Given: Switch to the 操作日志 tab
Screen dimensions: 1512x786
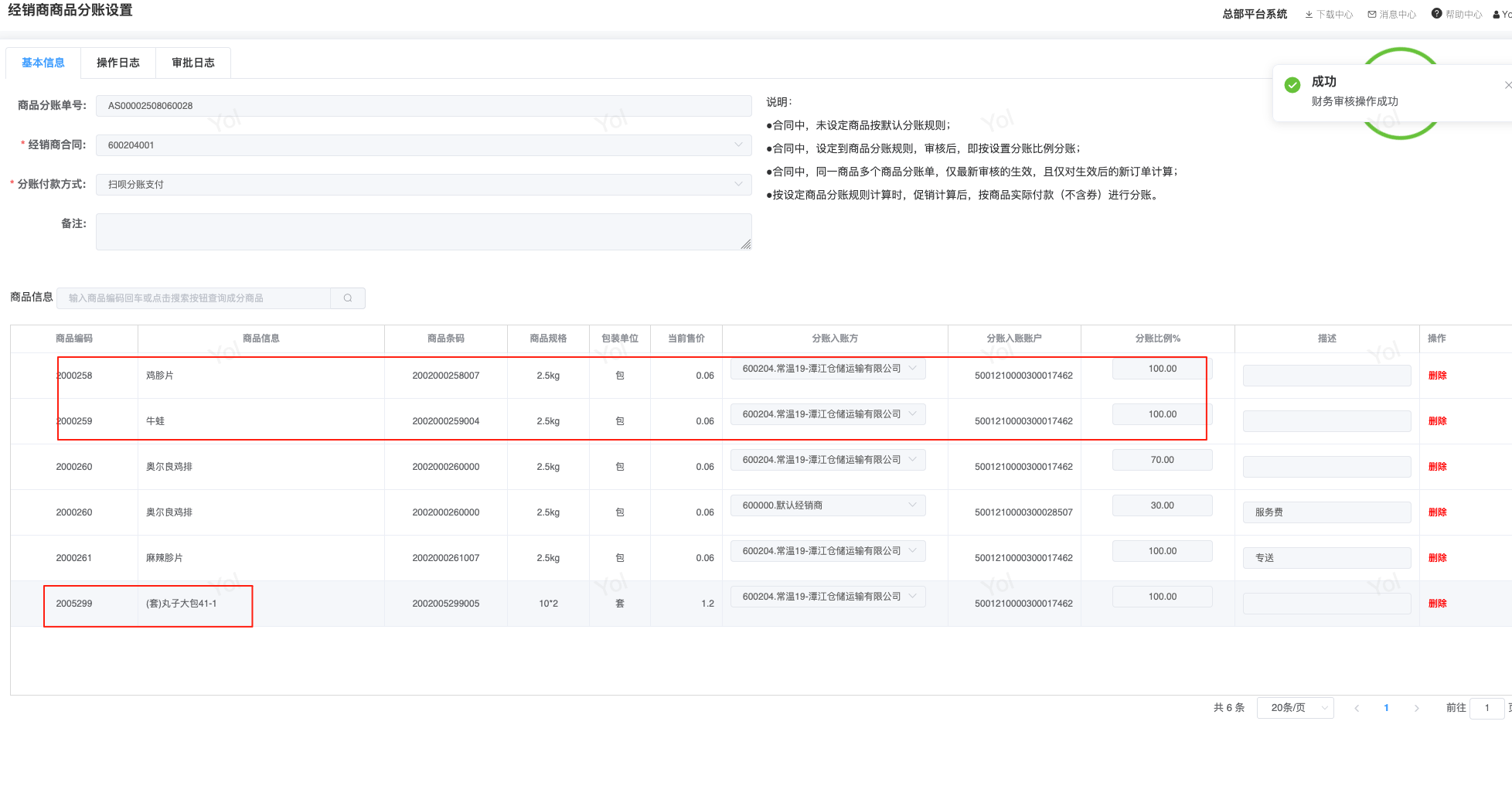Looking at the screenshot, I should coord(118,63).
